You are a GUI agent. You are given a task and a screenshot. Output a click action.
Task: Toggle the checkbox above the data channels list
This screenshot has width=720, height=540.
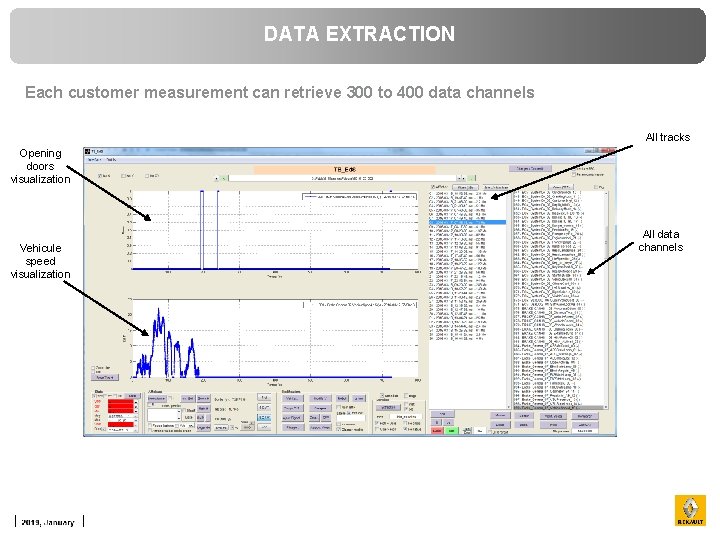(596, 187)
